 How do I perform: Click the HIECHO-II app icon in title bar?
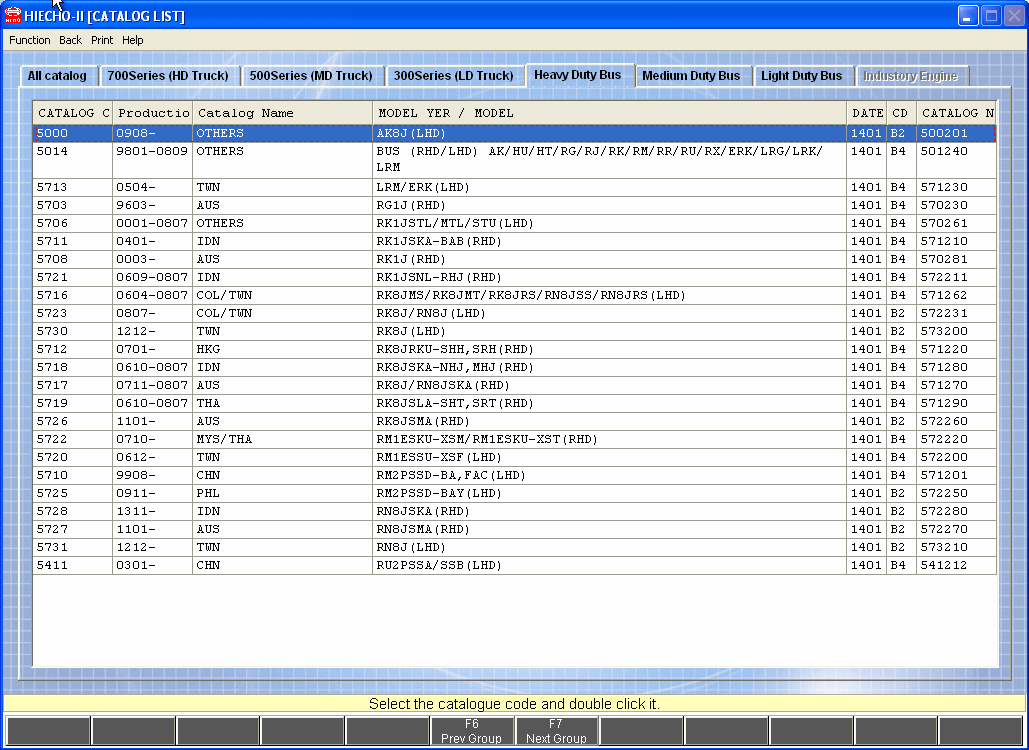(x=13, y=16)
